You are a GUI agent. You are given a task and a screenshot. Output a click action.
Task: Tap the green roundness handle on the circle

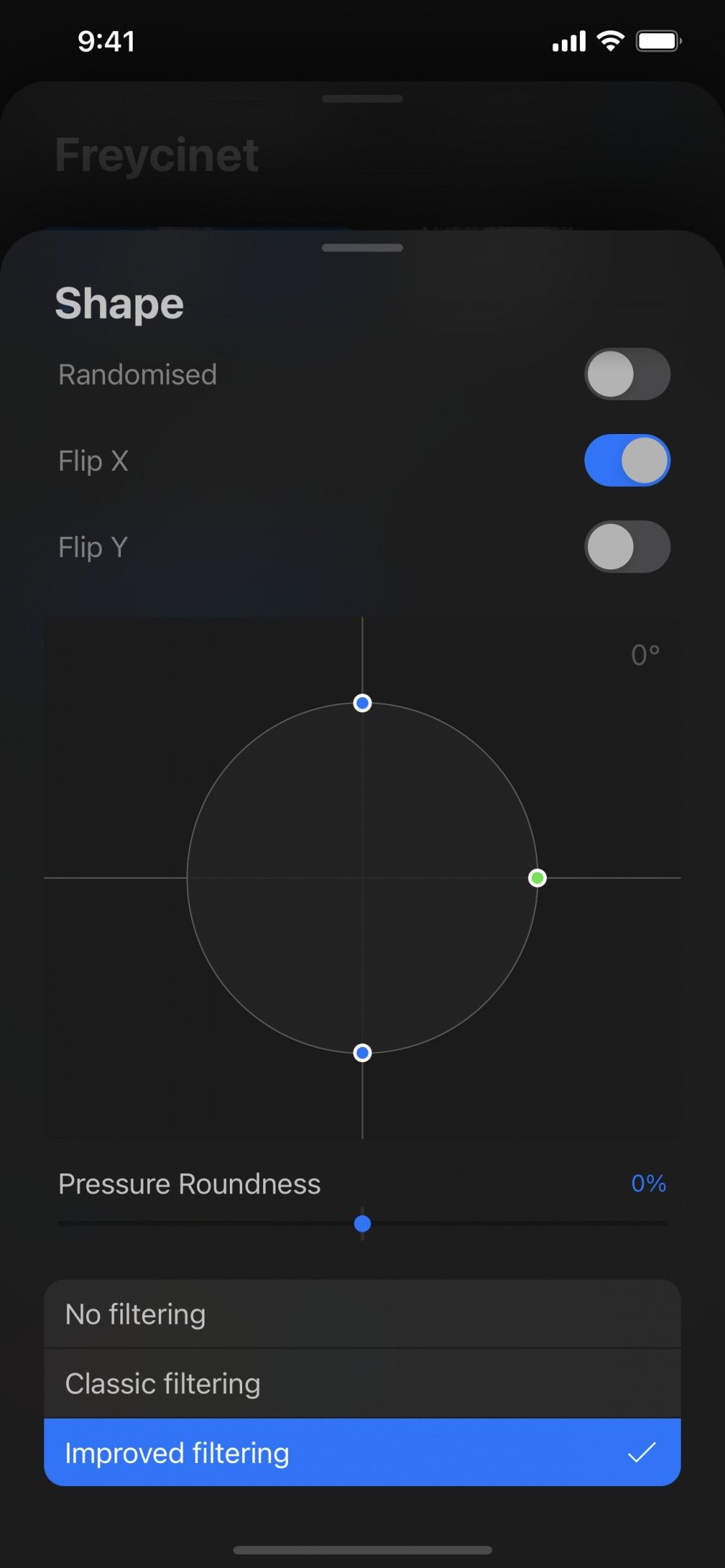(x=536, y=877)
